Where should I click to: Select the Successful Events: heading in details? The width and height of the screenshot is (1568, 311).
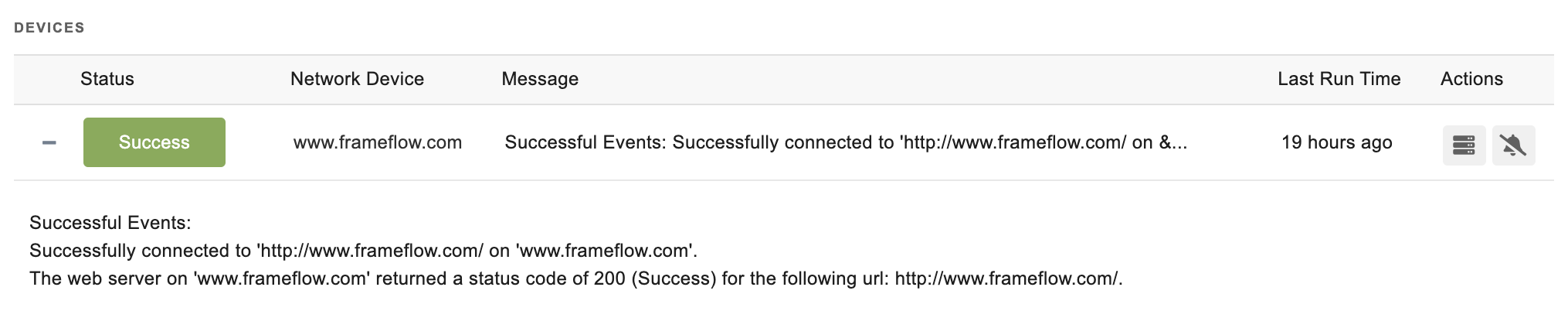pyautogui.click(x=110, y=223)
